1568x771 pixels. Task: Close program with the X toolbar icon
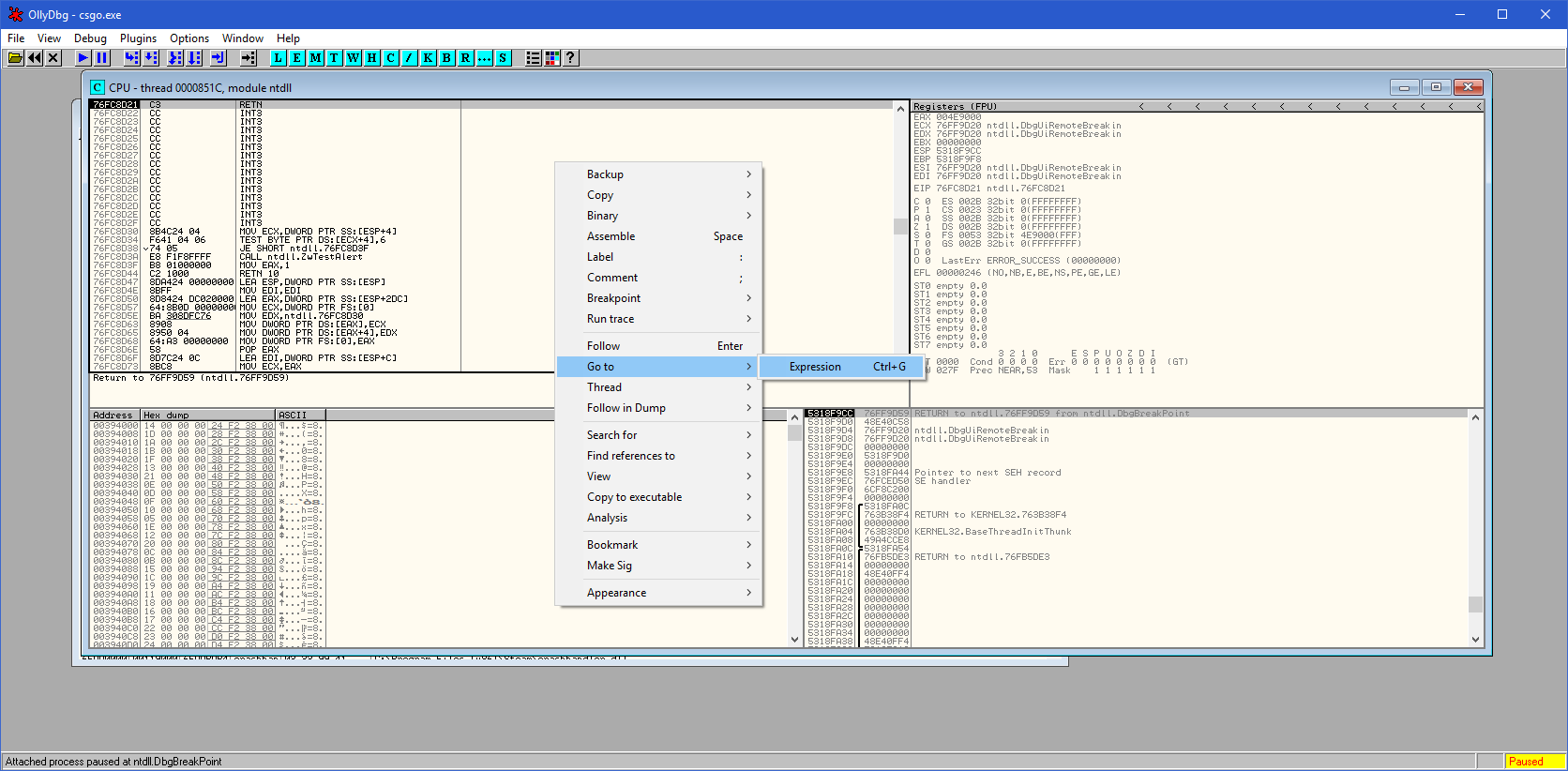[53, 58]
